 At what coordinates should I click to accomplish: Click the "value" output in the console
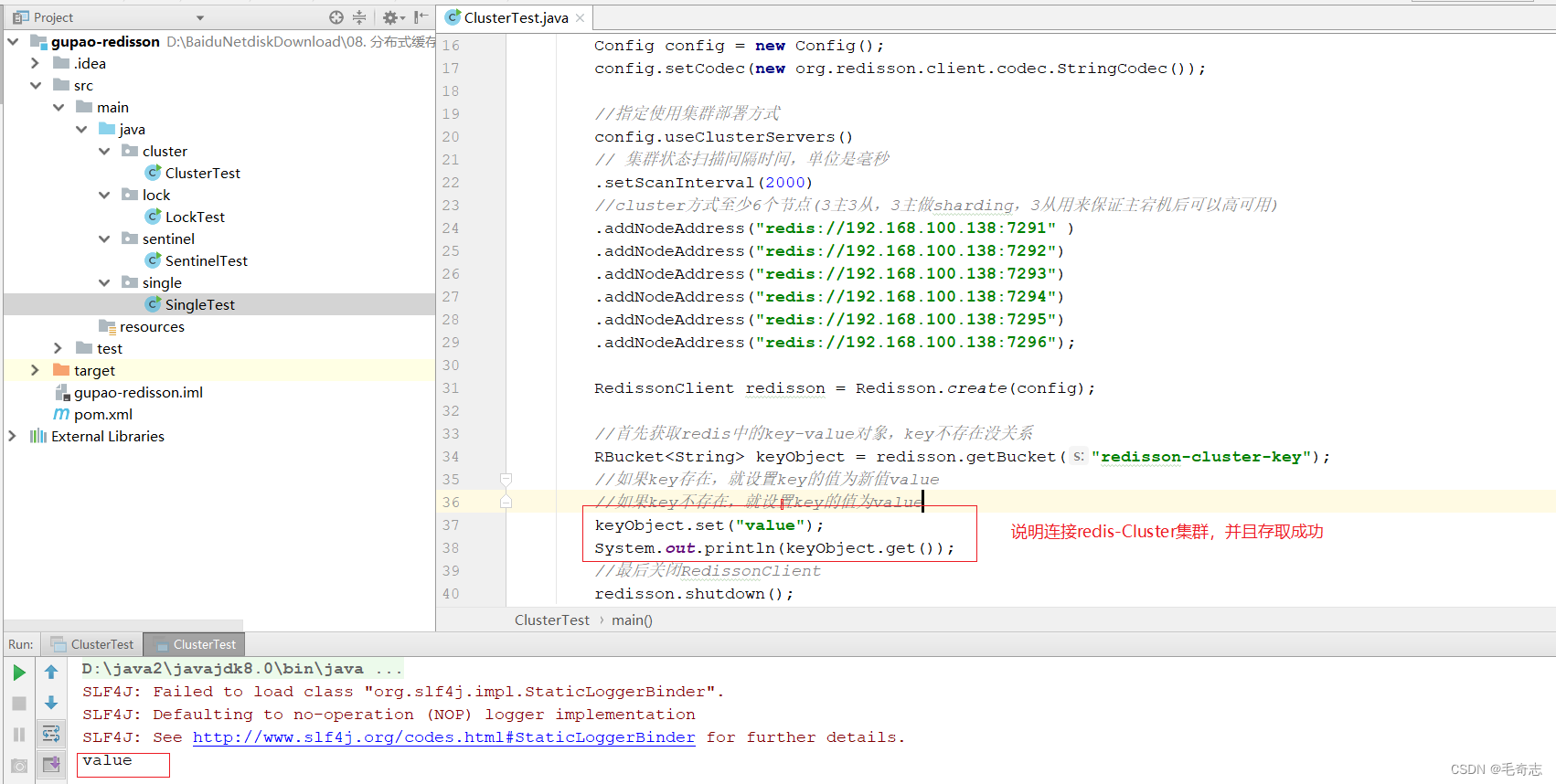(107, 760)
